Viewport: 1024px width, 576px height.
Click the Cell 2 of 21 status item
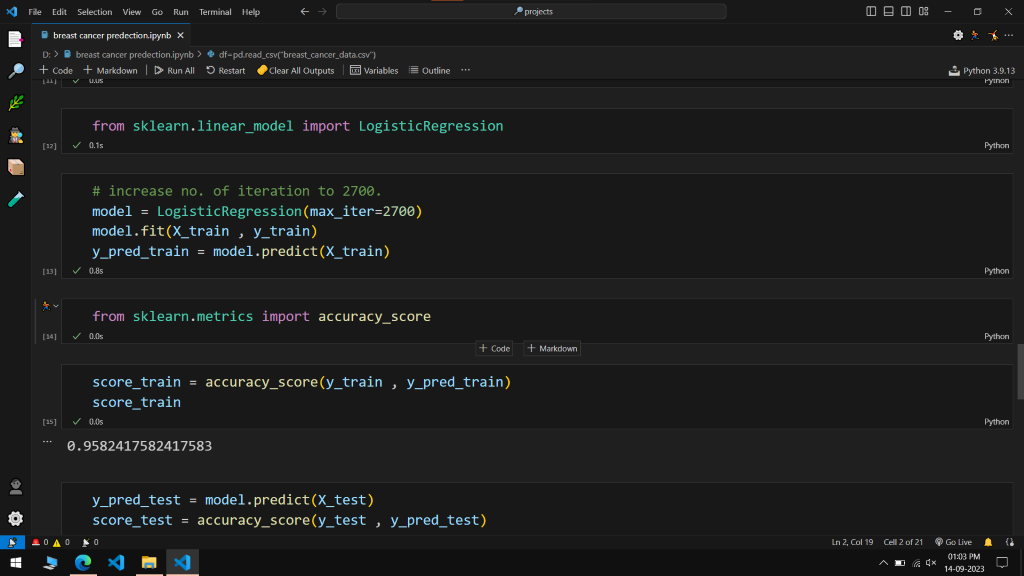pos(903,542)
